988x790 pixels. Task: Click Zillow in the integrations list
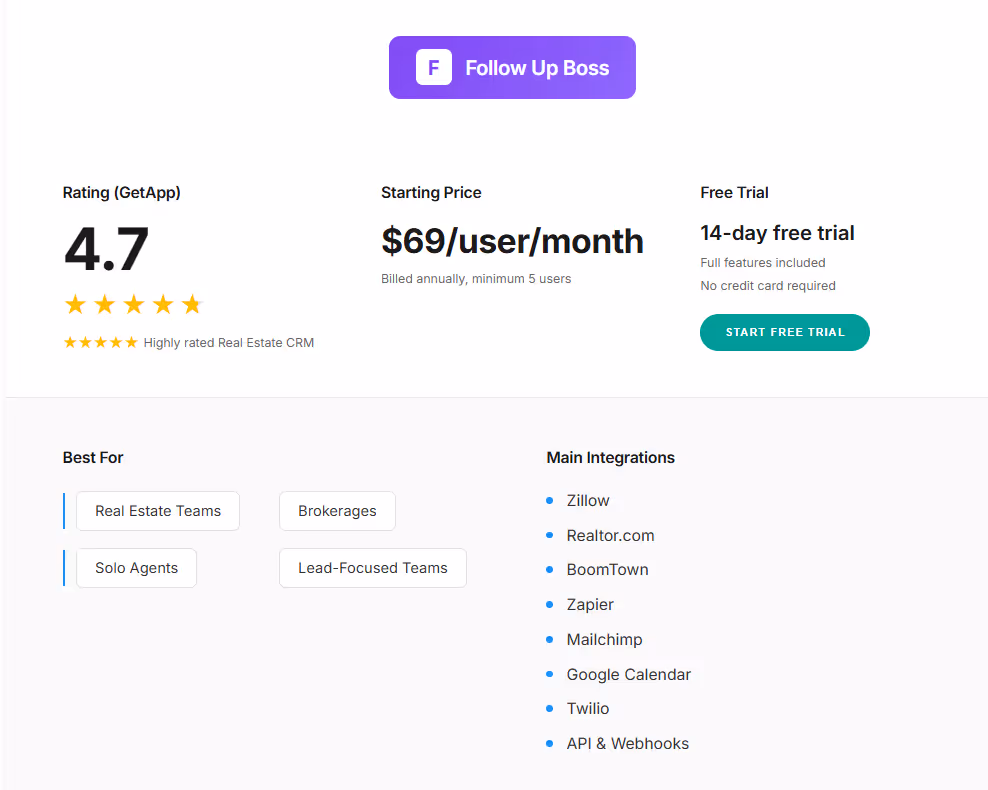(x=588, y=500)
